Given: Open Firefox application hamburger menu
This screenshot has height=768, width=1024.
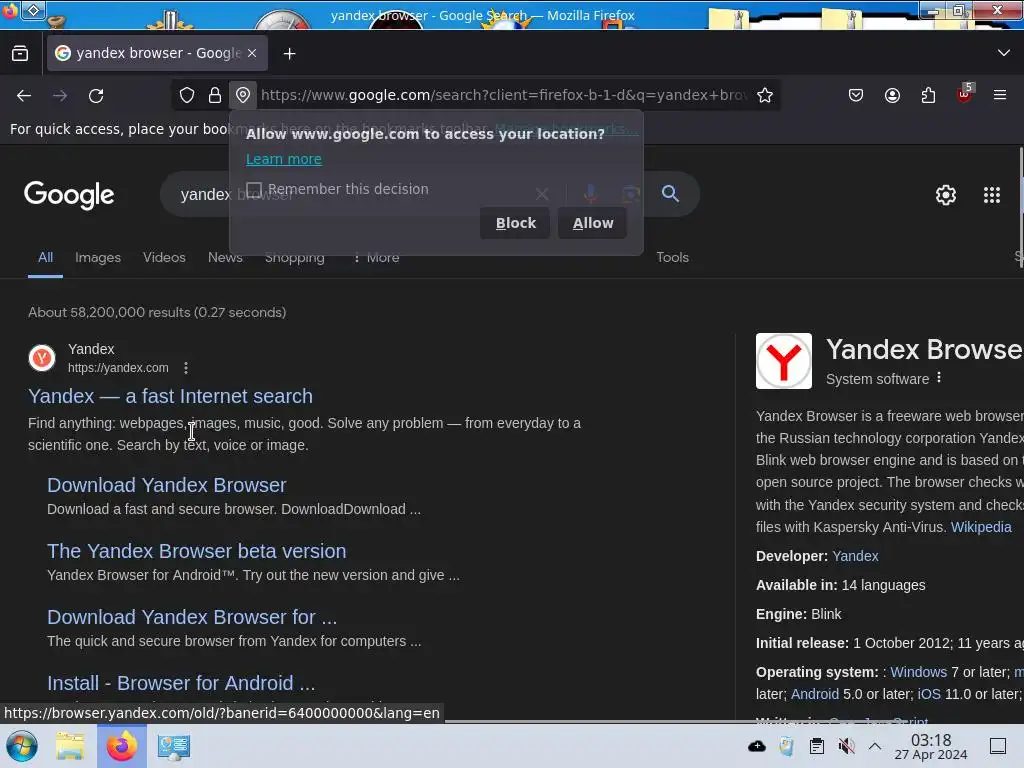Looking at the screenshot, I should (999, 95).
